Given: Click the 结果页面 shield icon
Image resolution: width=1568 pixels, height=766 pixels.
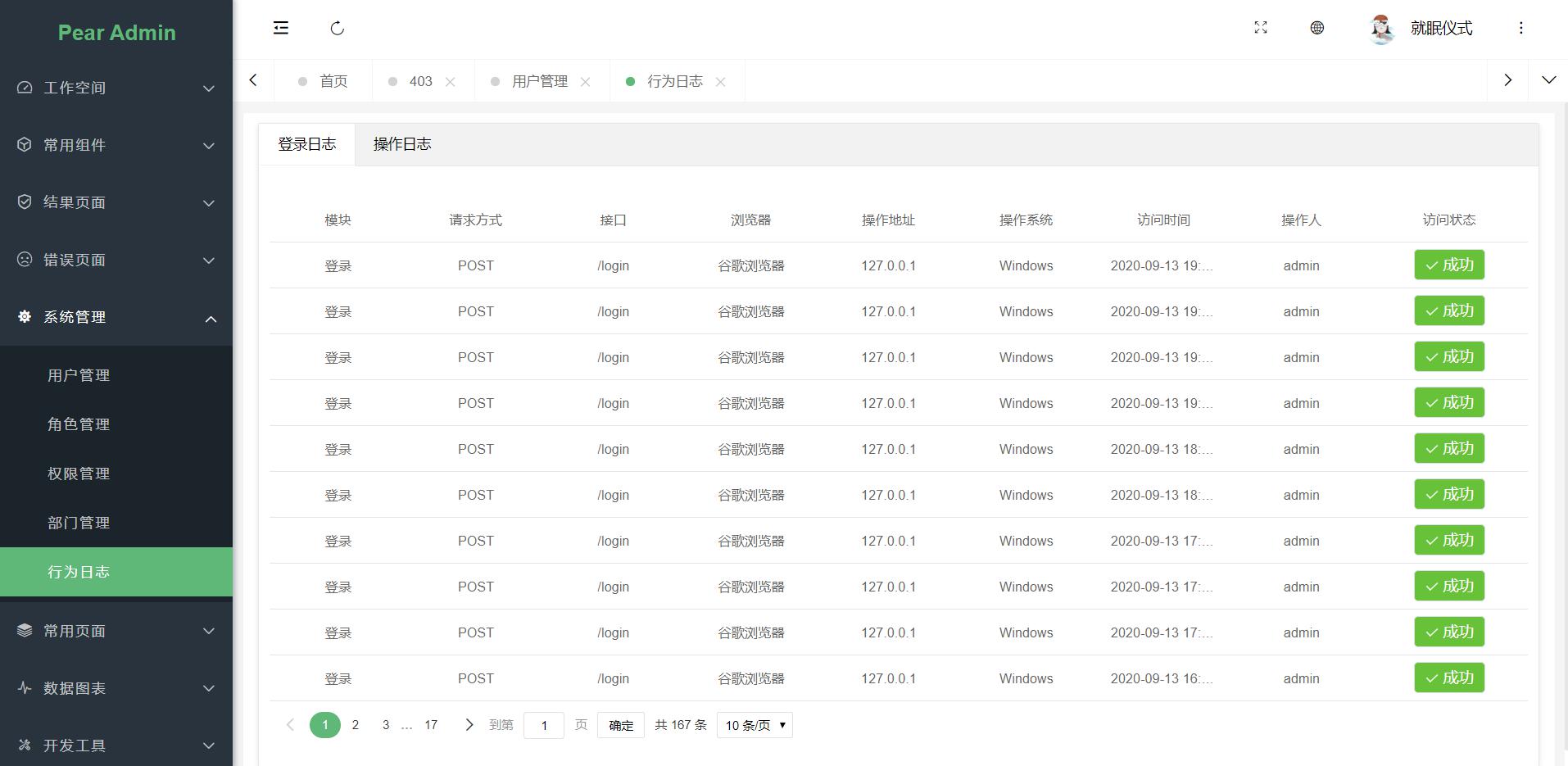Looking at the screenshot, I should pos(25,202).
